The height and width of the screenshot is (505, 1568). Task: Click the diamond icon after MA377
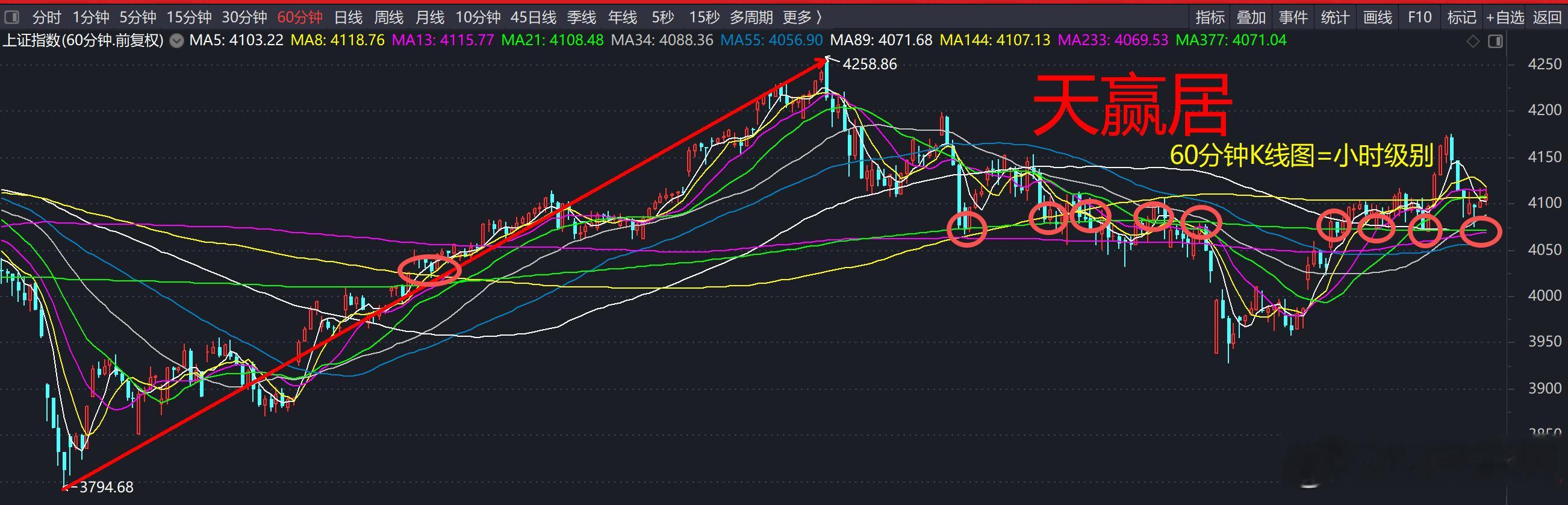click(x=1472, y=42)
